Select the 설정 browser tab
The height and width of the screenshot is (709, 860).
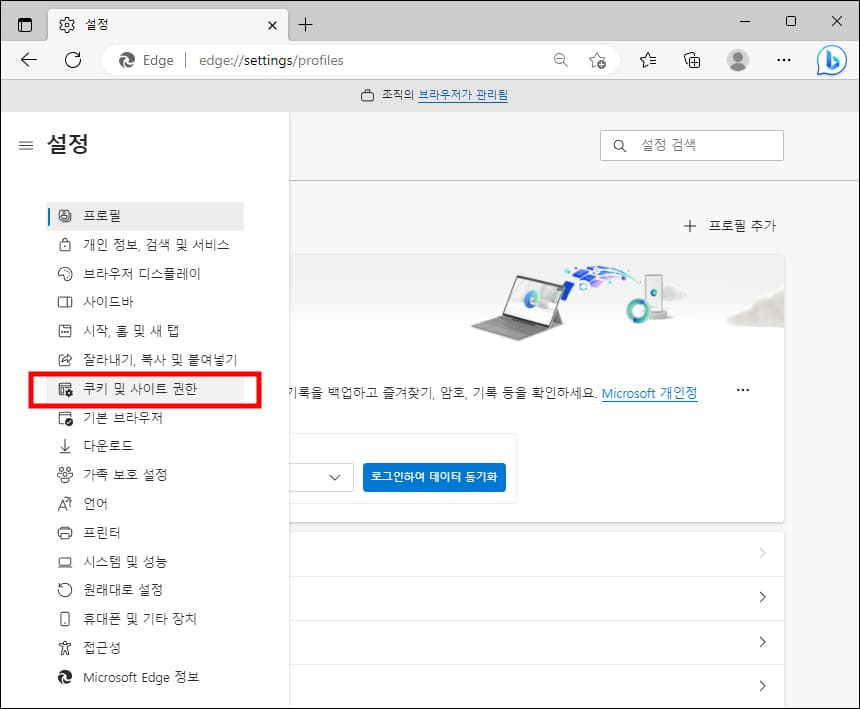(95, 24)
